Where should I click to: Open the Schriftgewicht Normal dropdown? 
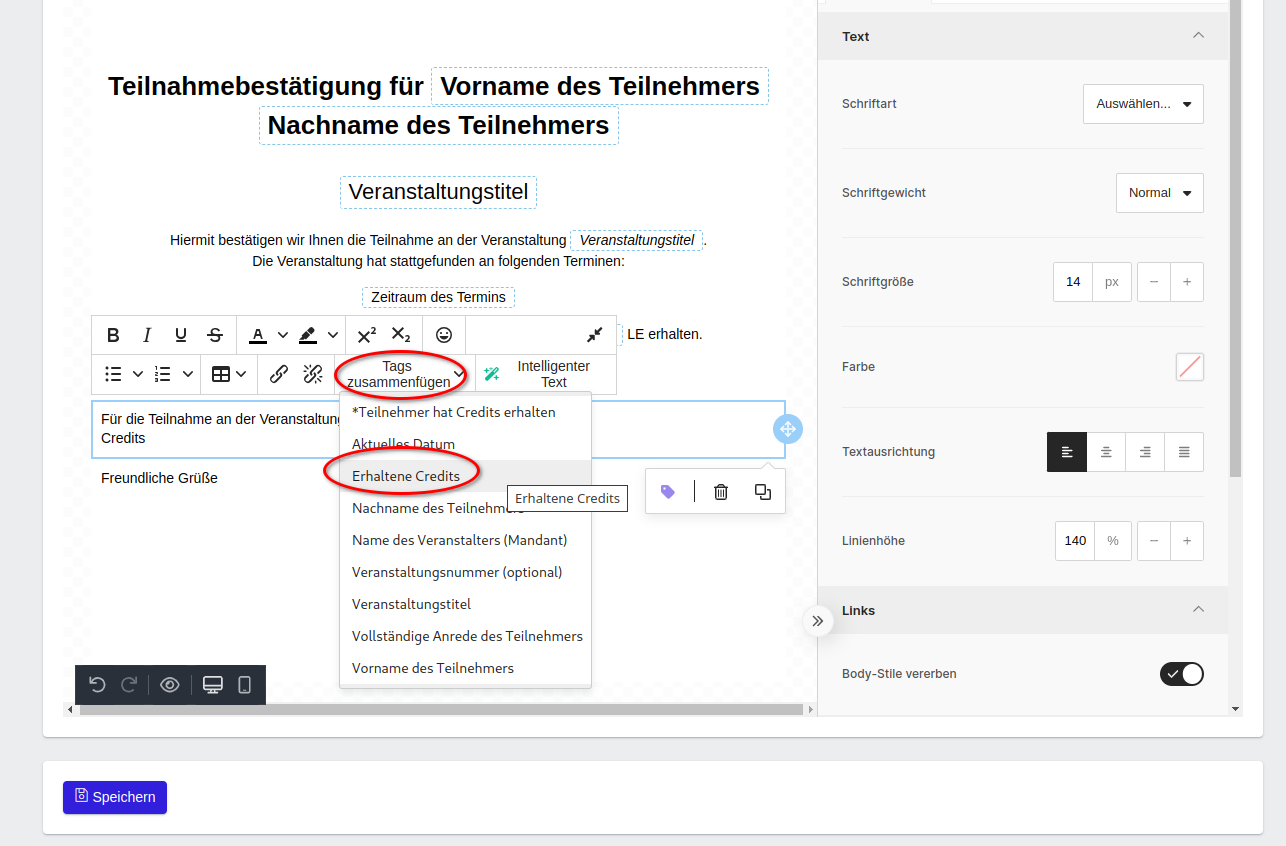coord(1159,193)
